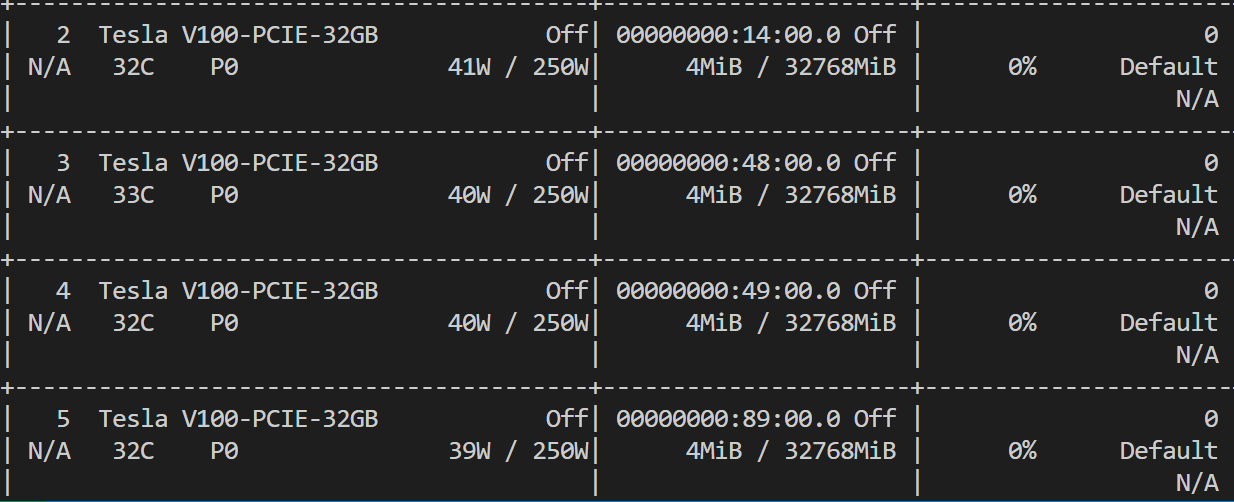Click the 39W / 250W power reading

[x=518, y=451]
